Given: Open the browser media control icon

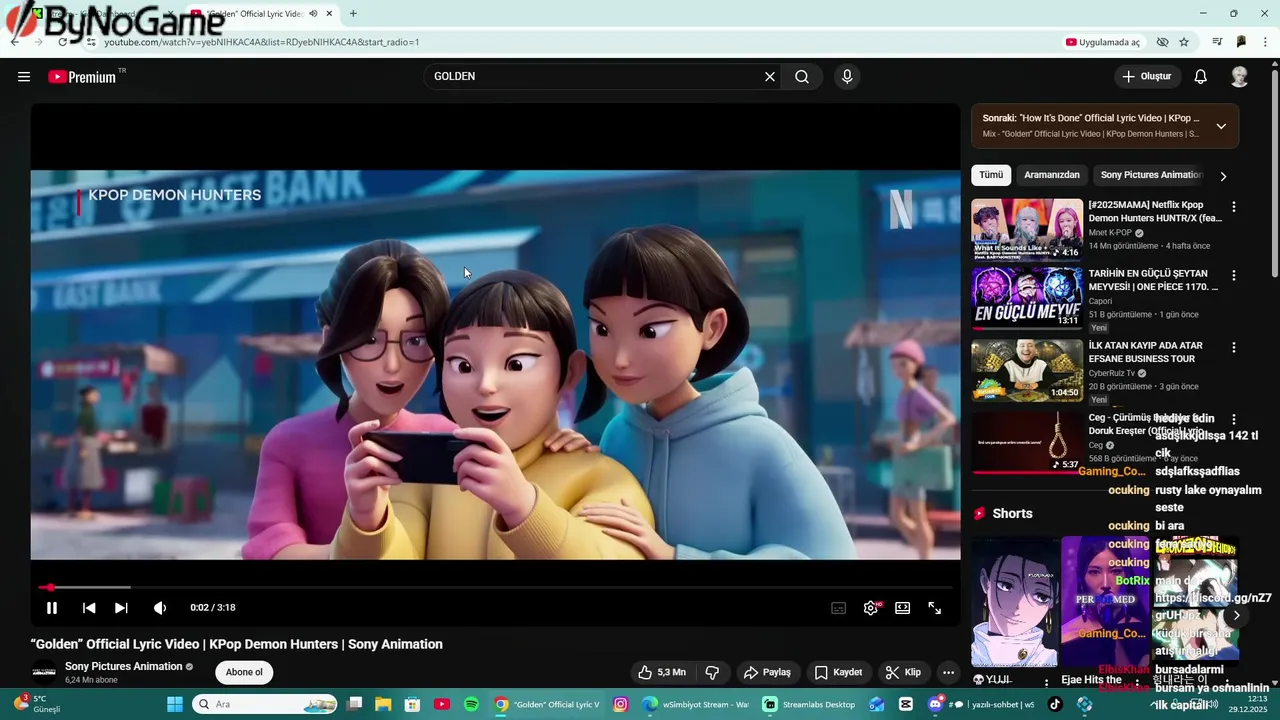Looking at the screenshot, I should tap(1217, 42).
